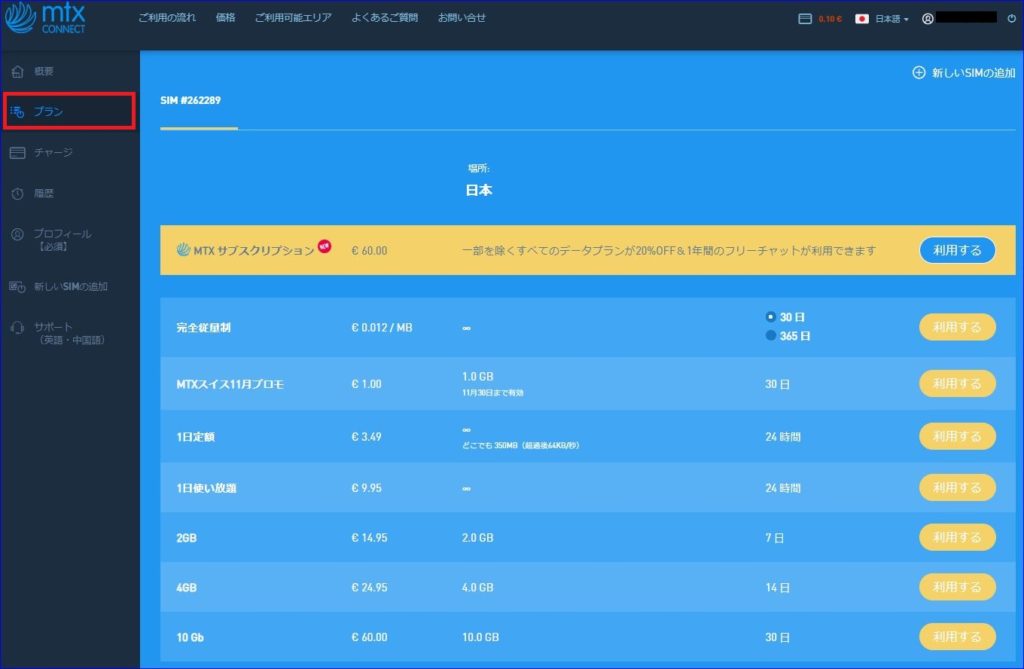Click the チャージ card icon in sidebar
This screenshot has width=1024, height=669.
(x=17, y=153)
